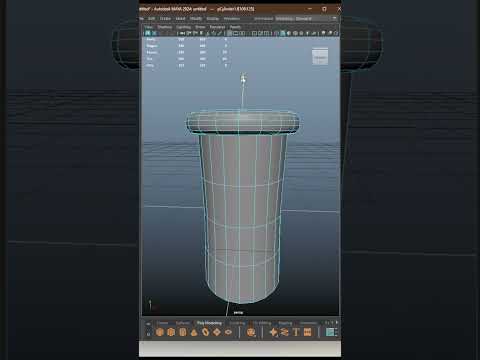Open the Curves shelf tab

163,323
